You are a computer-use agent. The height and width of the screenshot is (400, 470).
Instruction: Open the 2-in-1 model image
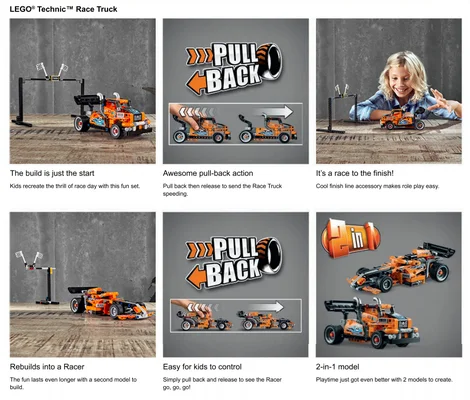[389, 285]
